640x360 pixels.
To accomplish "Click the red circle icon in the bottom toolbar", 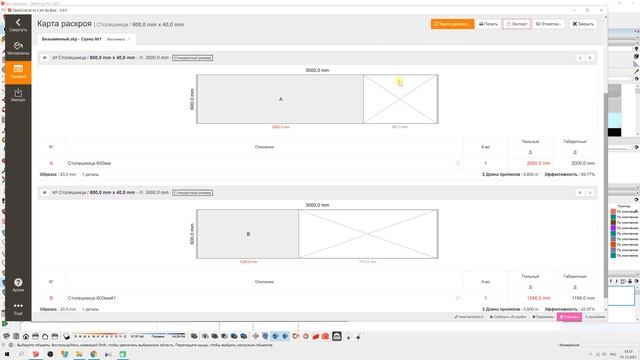I will (x=305, y=336).
